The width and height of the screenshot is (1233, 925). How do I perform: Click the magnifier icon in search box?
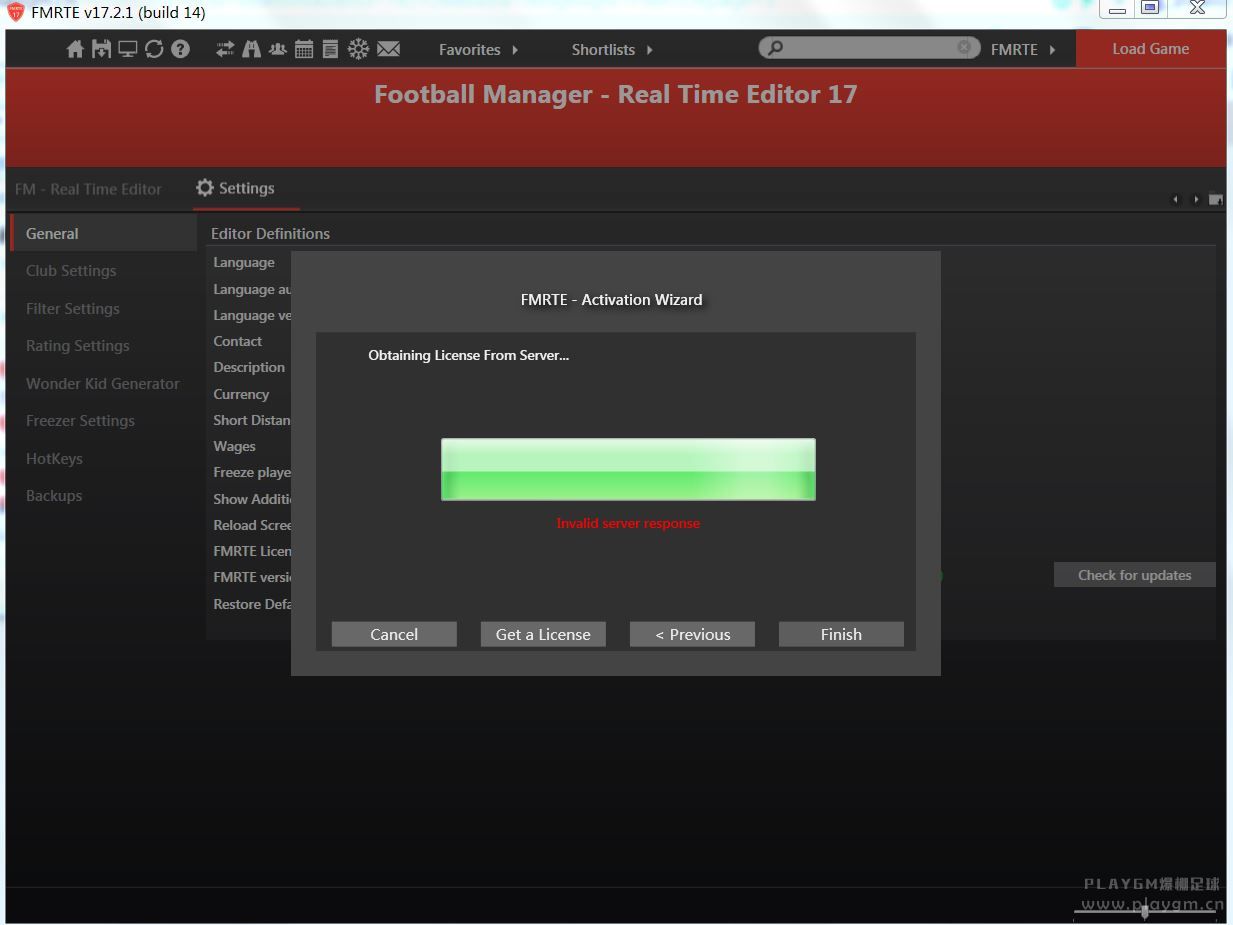click(x=775, y=48)
